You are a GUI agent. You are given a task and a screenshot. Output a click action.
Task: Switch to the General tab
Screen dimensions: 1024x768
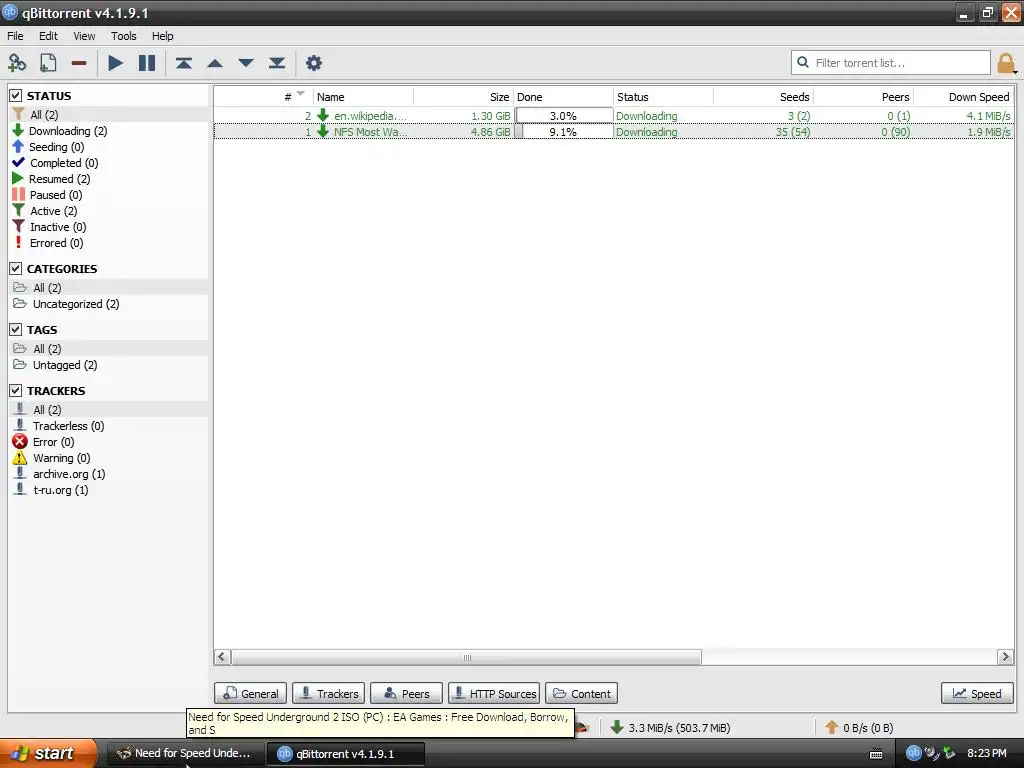251,694
